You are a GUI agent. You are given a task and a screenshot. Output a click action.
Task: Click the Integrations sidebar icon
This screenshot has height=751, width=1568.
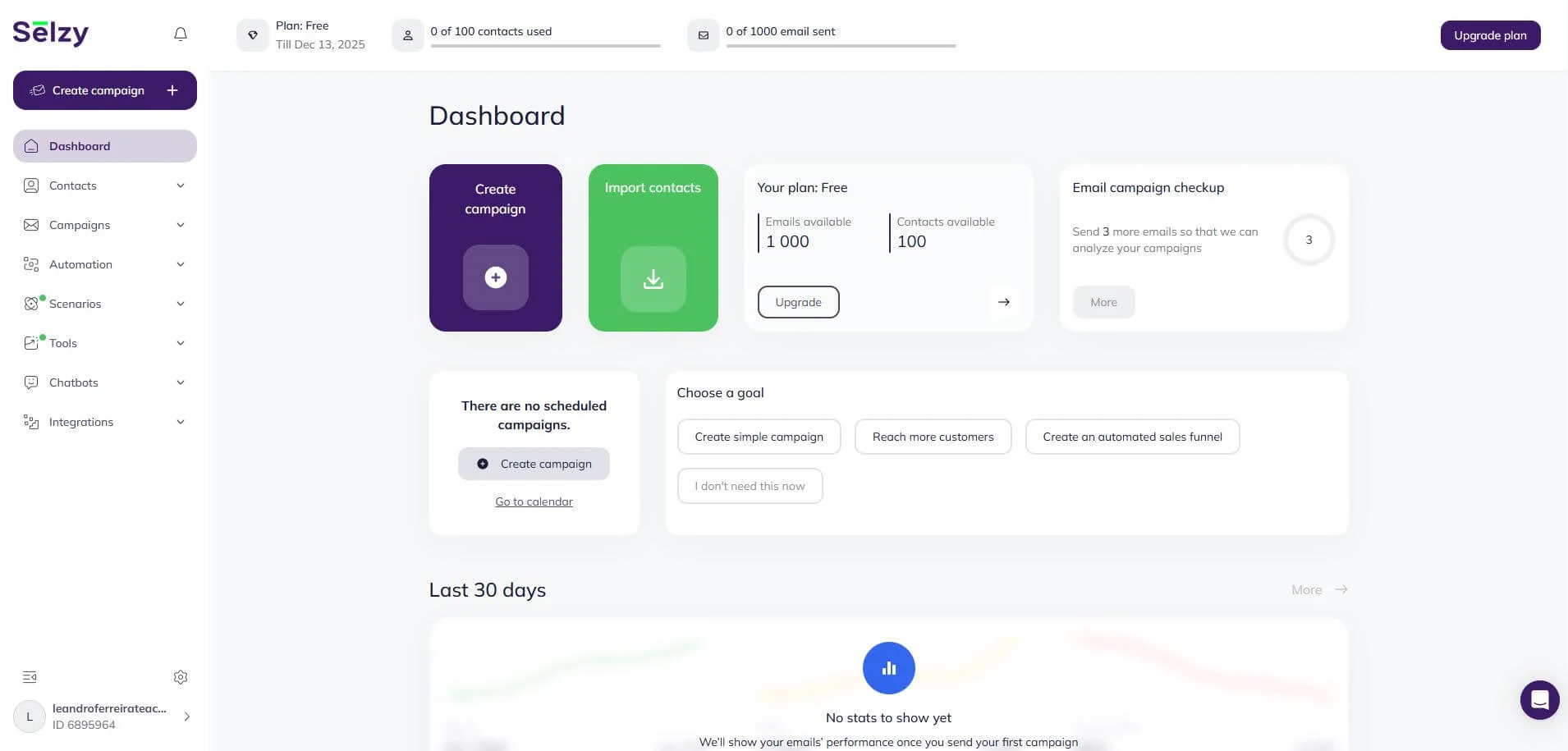point(31,422)
